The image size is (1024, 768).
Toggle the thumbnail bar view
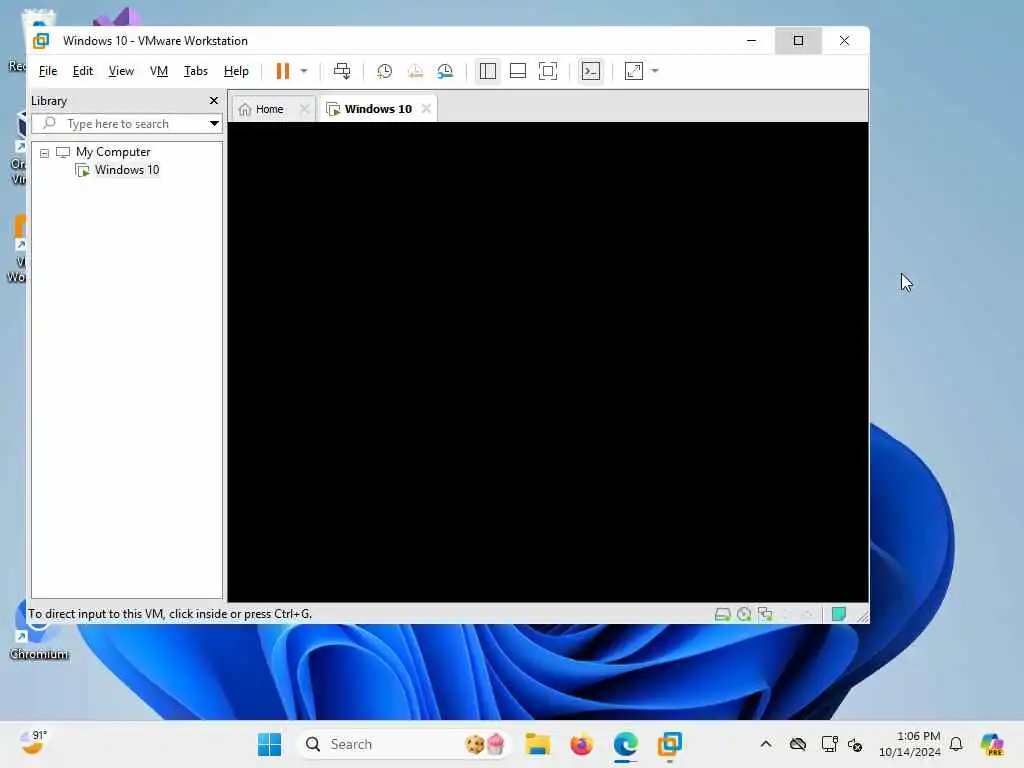[x=518, y=71]
